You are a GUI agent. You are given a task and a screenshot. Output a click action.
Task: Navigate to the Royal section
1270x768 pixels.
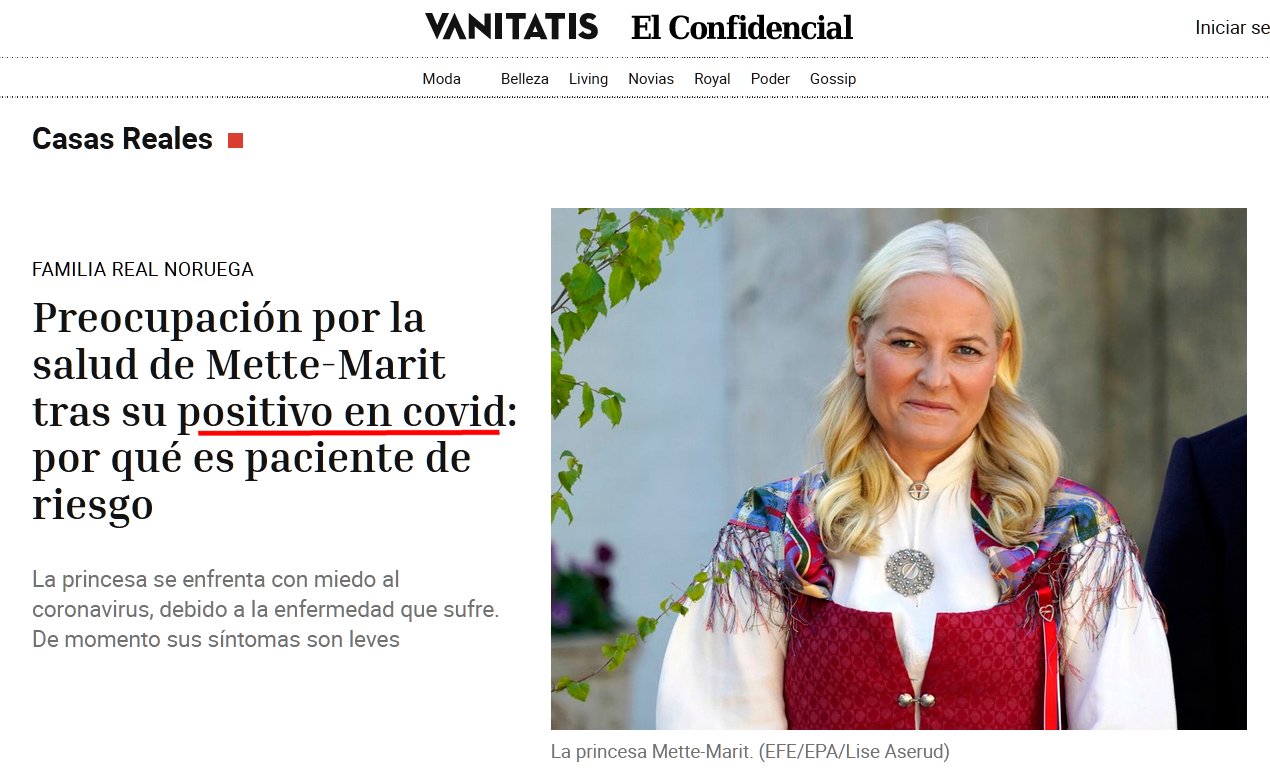(712, 79)
